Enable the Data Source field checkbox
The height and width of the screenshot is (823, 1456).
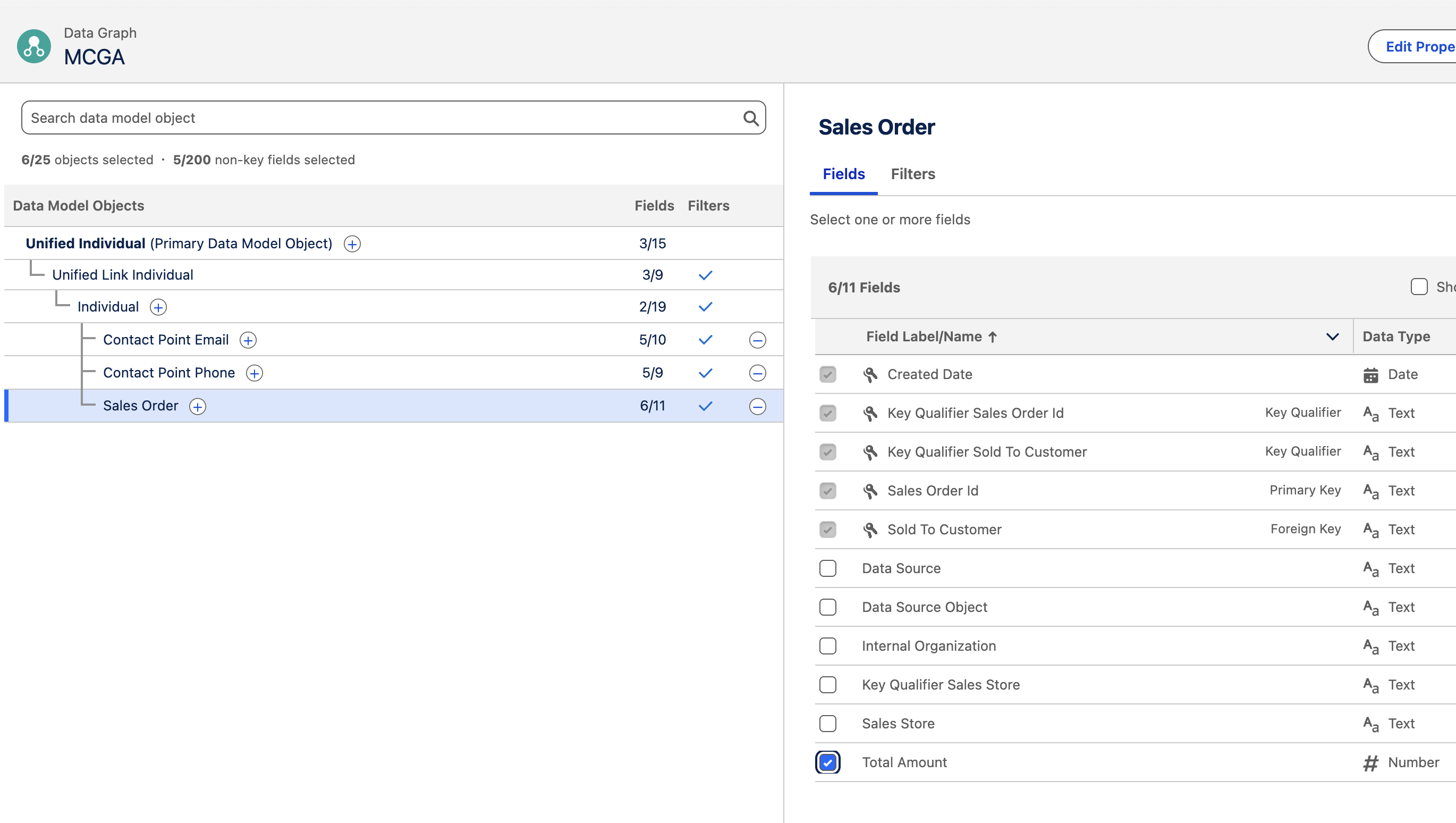coord(828,568)
